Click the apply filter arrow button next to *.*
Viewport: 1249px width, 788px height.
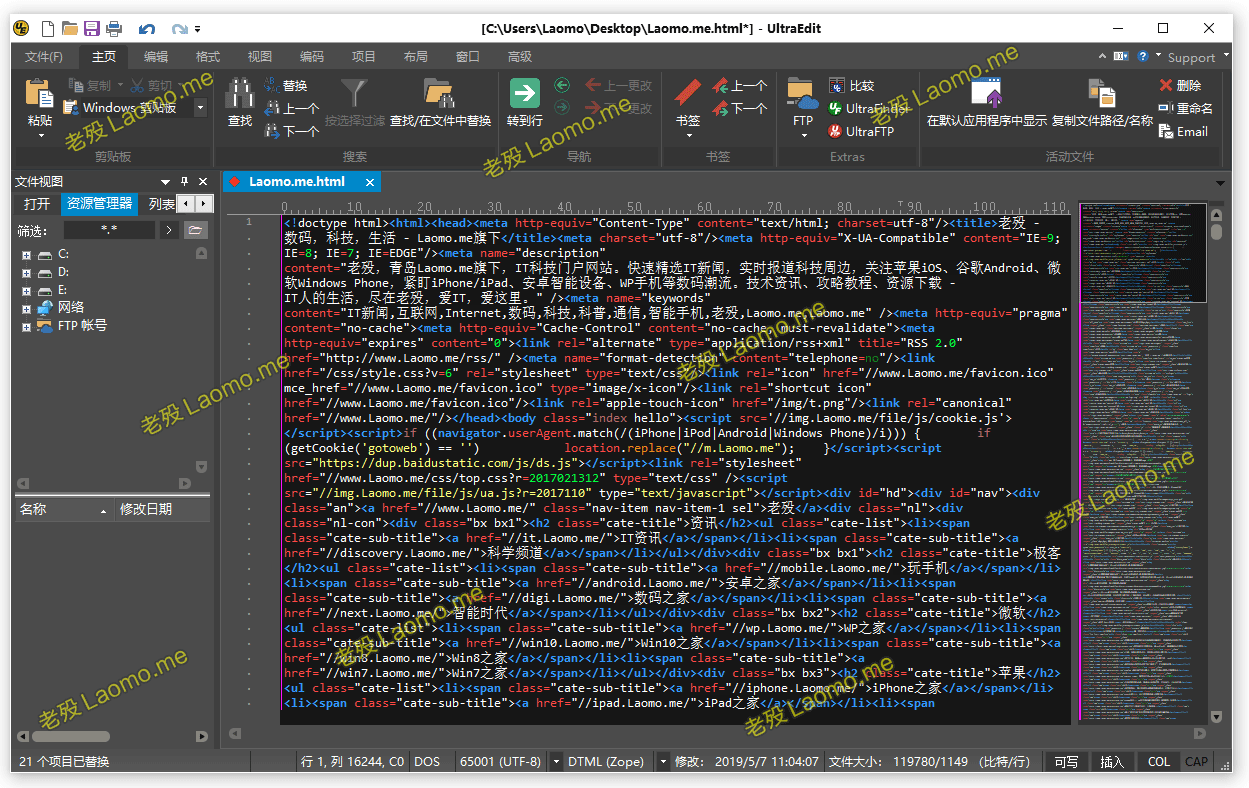pos(169,230)
